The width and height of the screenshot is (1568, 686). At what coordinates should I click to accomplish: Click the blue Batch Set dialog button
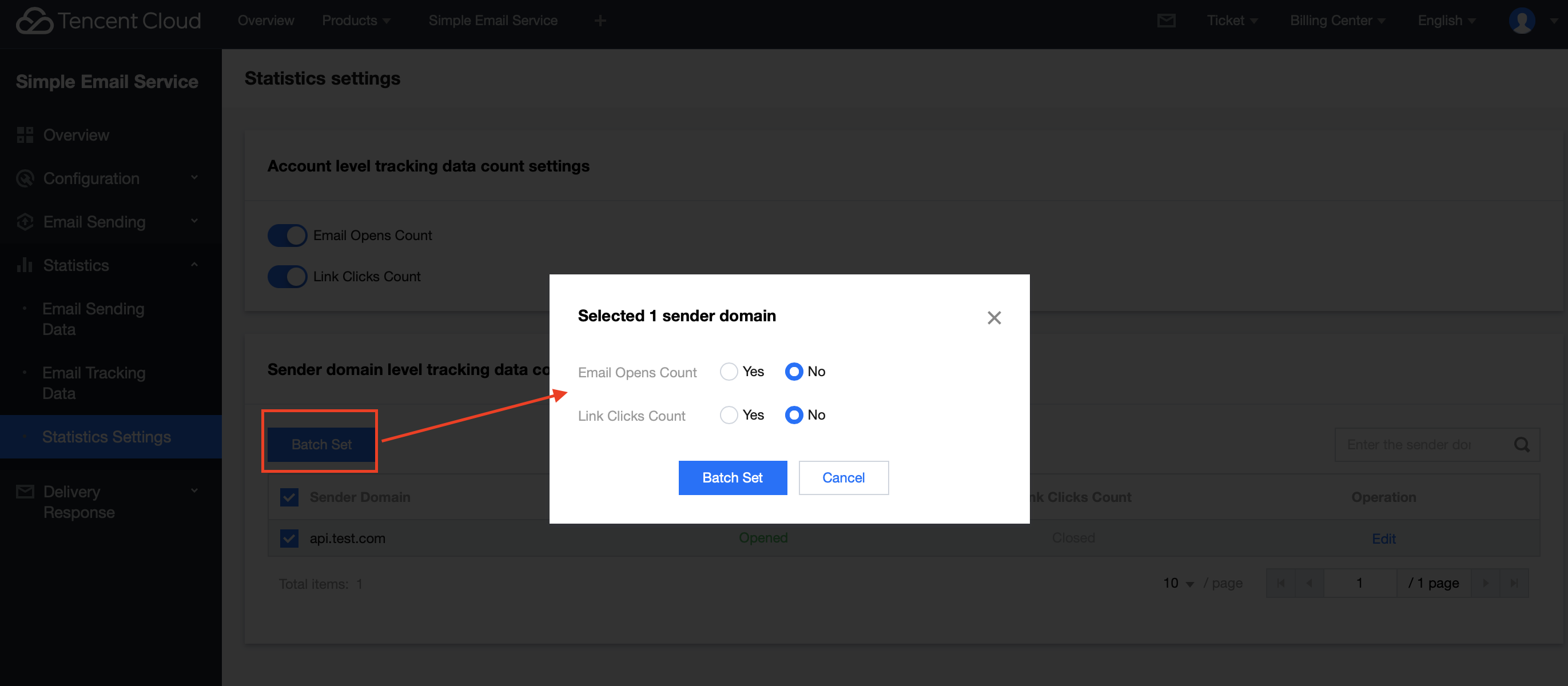pyautogui.click(x=733, y=478)
